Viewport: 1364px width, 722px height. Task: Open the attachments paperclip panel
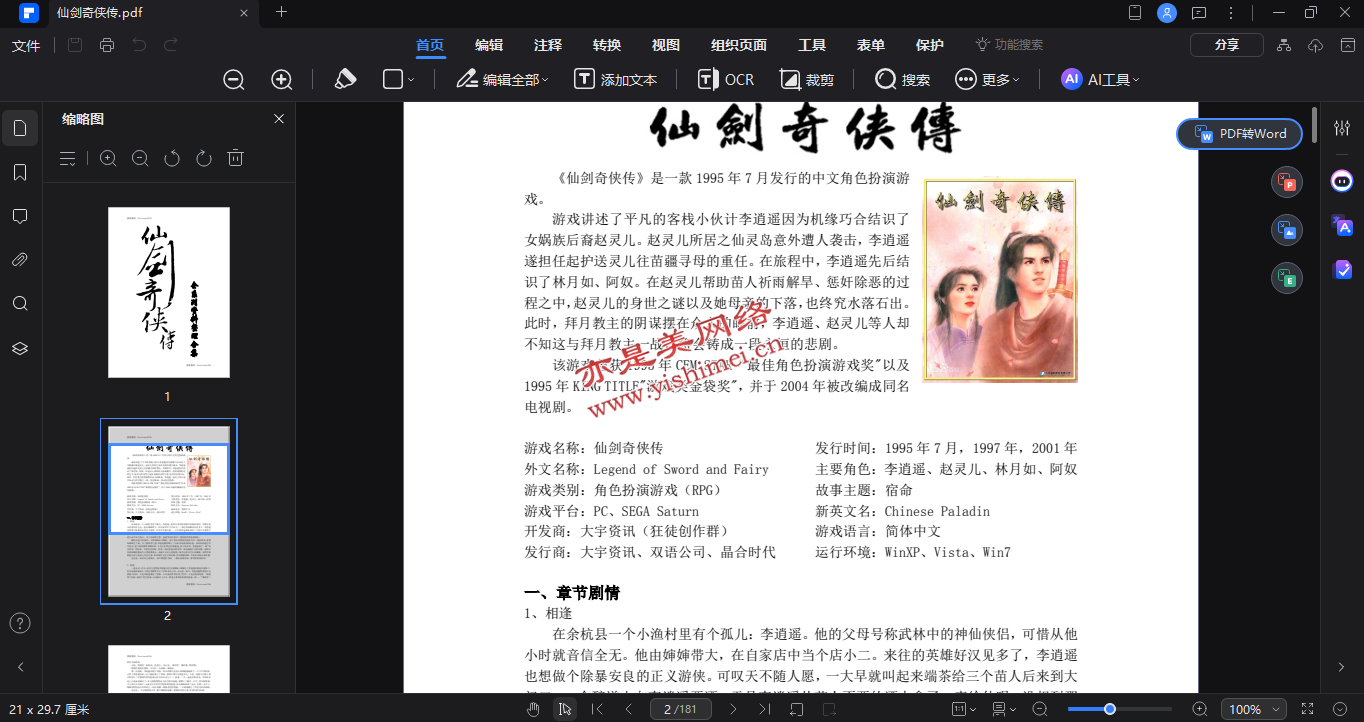coord(20,260)
